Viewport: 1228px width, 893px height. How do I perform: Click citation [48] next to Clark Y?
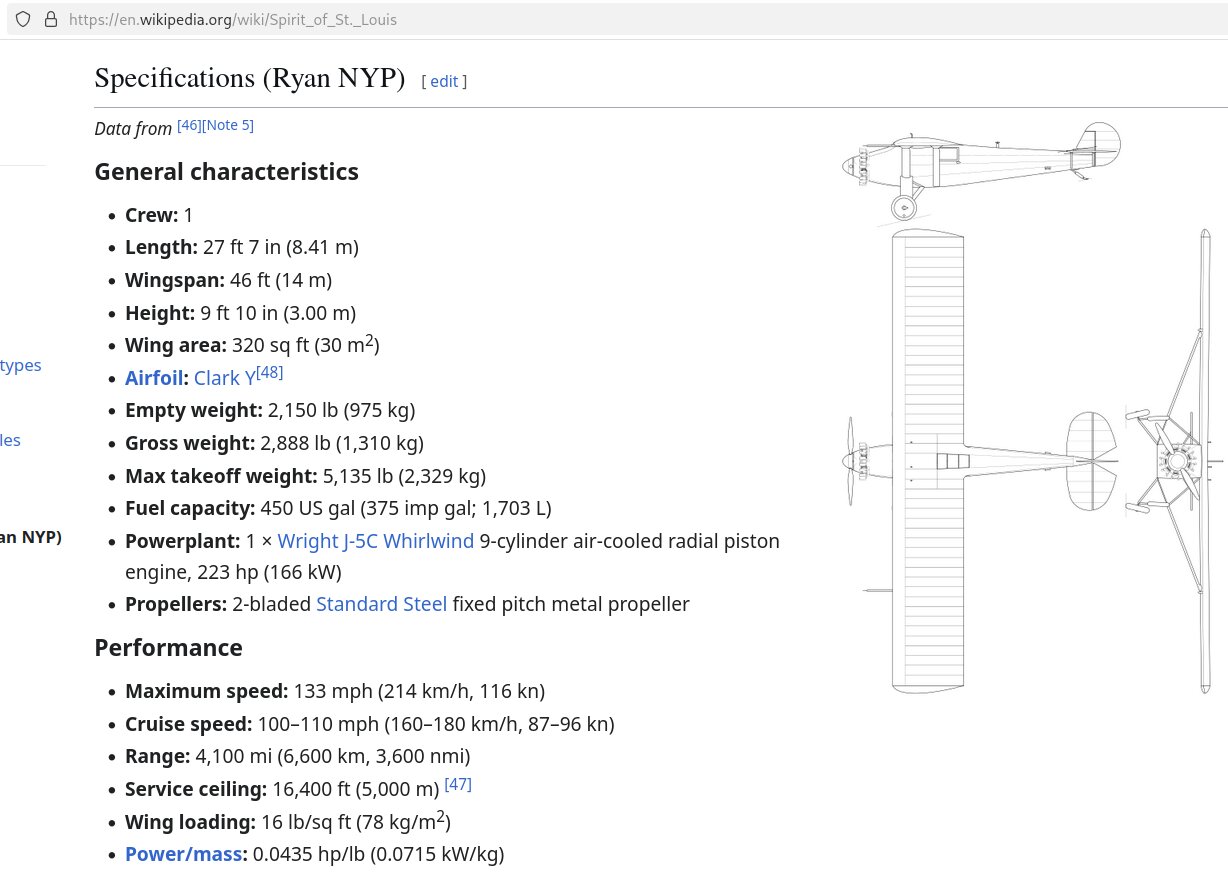[x=269, y=371]
